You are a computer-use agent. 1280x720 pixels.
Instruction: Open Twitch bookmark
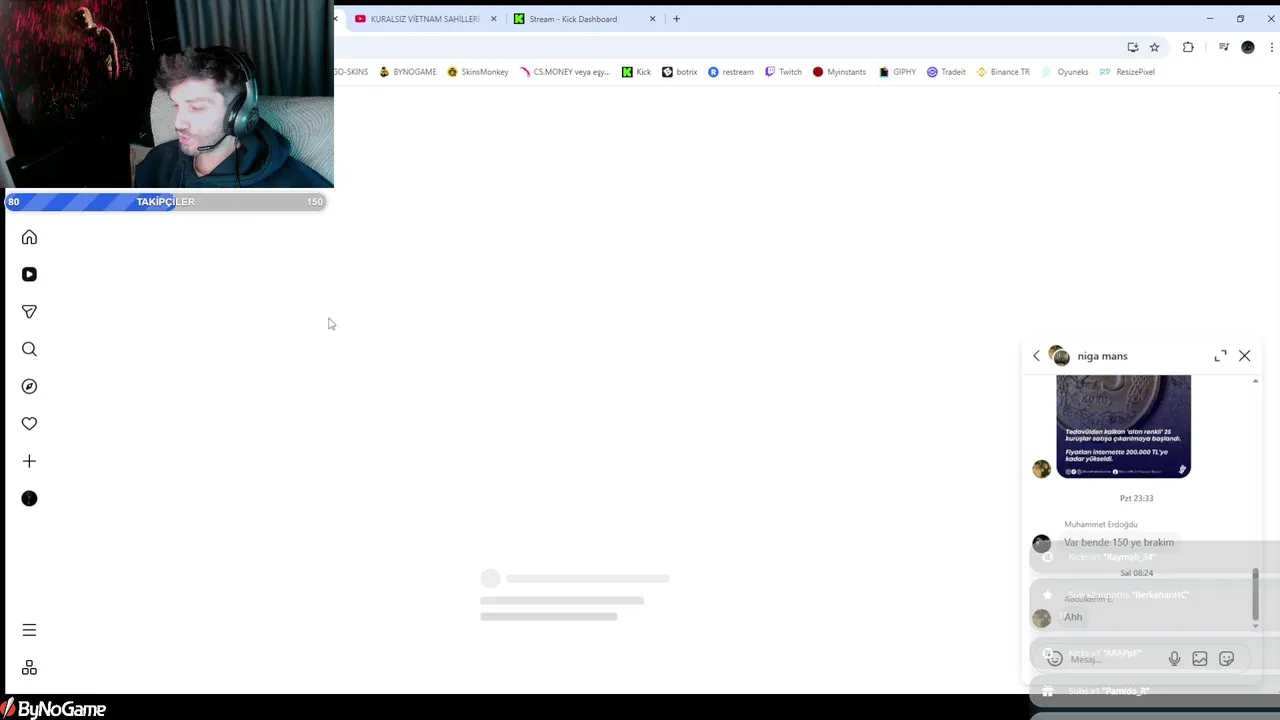coord(783,72)
